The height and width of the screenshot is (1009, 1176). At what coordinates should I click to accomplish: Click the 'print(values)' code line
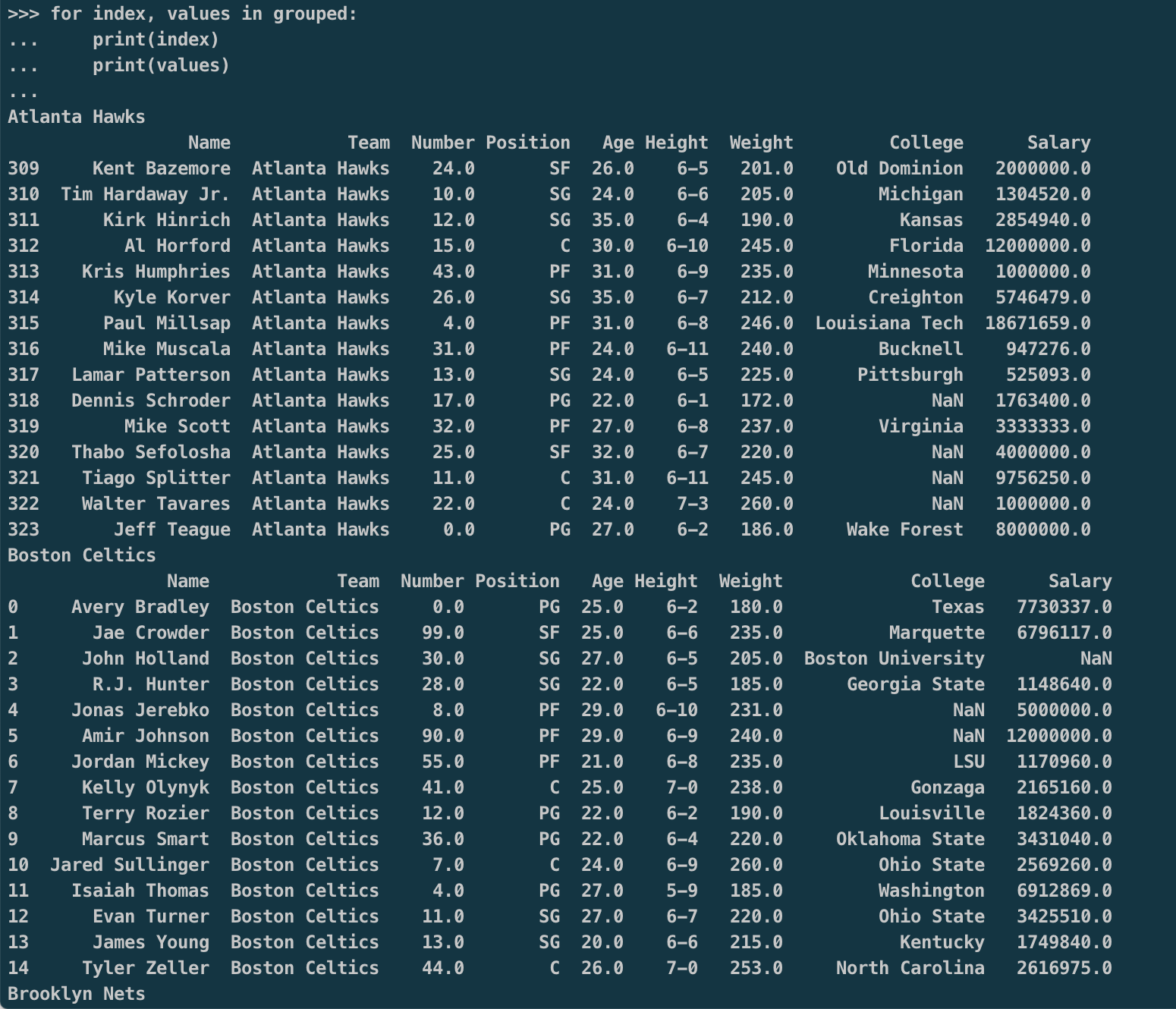coord(161,65)
